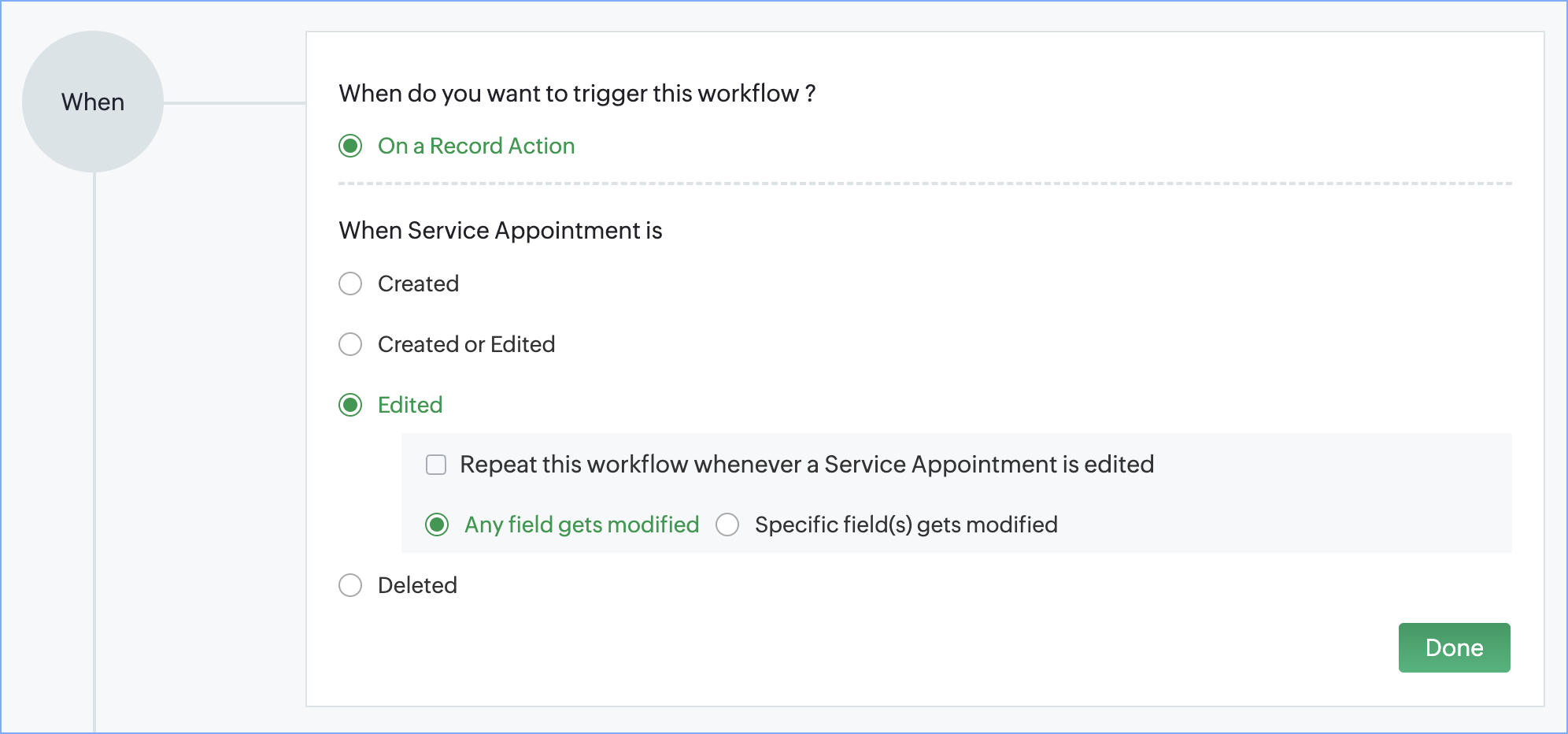Select the Any field gets modified radio button
The height and width of the screenshot is (734, 1568).
point(437,525)
